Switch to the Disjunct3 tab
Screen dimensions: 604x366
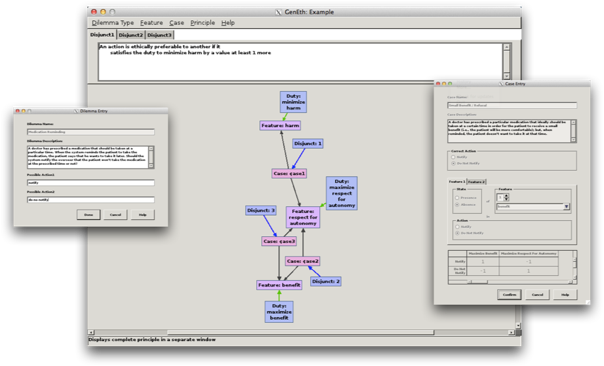pyautogui.click(x=159, y=35)
